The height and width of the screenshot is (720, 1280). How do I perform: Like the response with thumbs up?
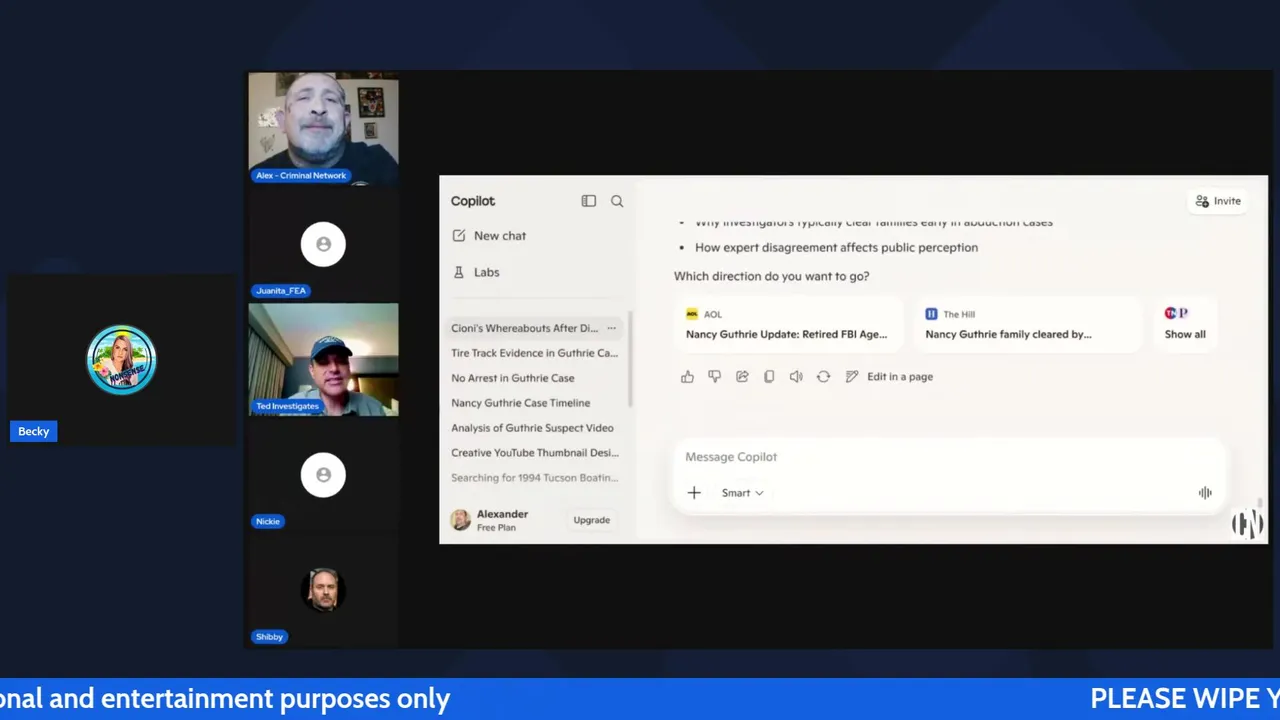(x=687, y=377)
